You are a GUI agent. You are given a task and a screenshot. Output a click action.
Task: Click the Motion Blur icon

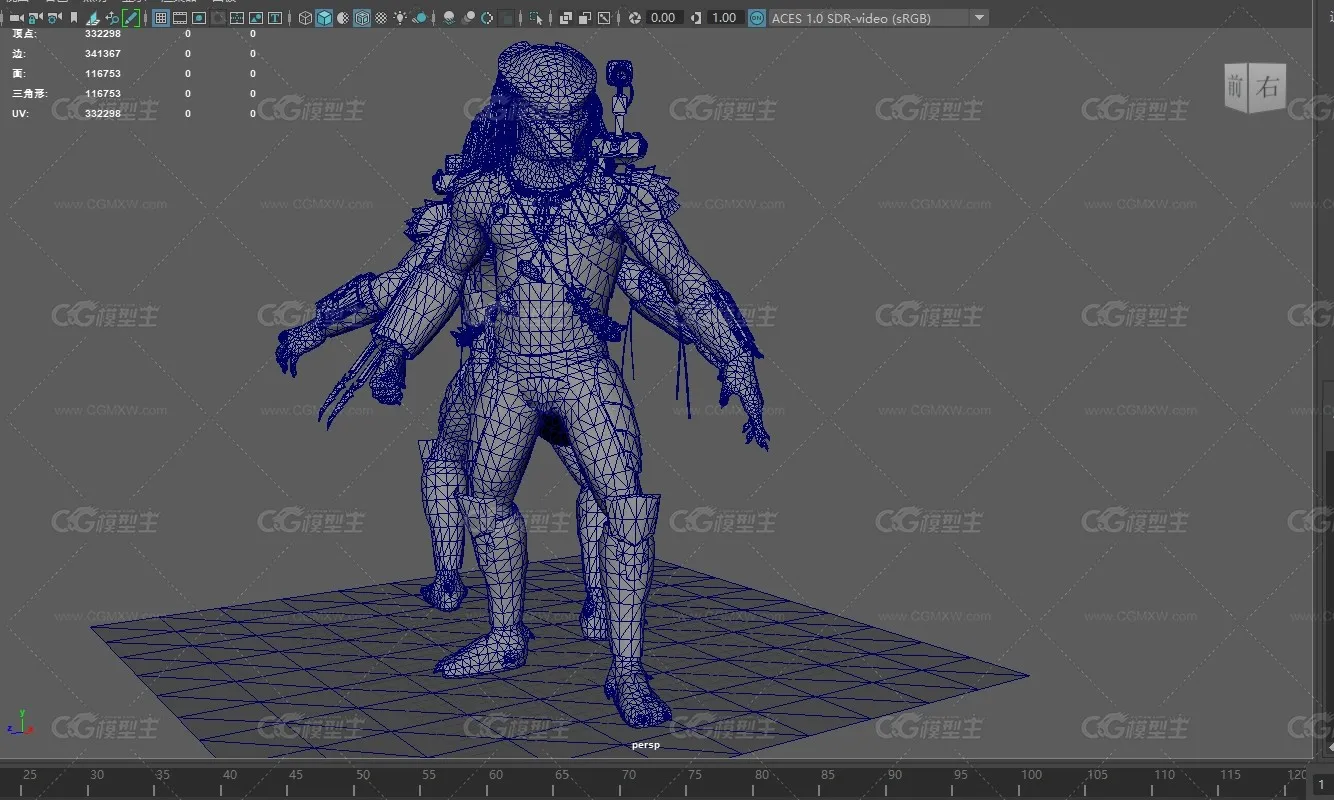click(x=468, y=18)
